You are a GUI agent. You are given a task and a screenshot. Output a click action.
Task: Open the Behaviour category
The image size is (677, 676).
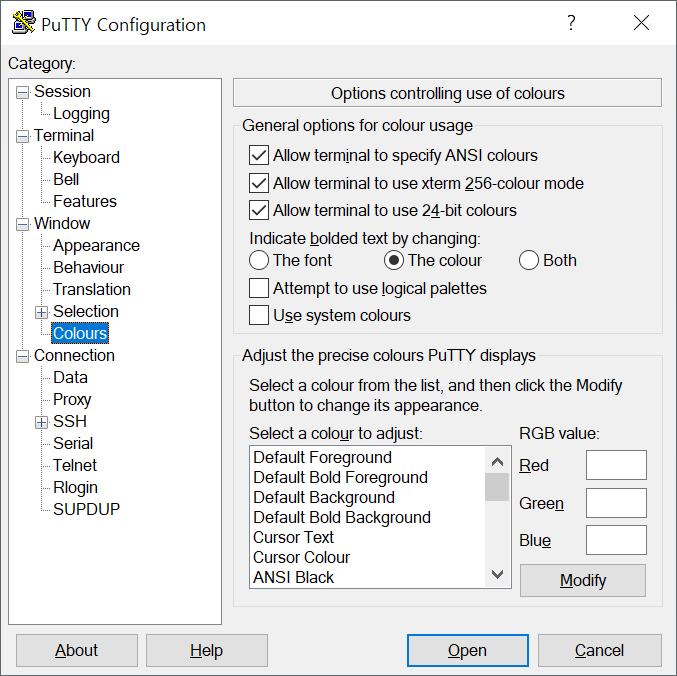(89, 268)
